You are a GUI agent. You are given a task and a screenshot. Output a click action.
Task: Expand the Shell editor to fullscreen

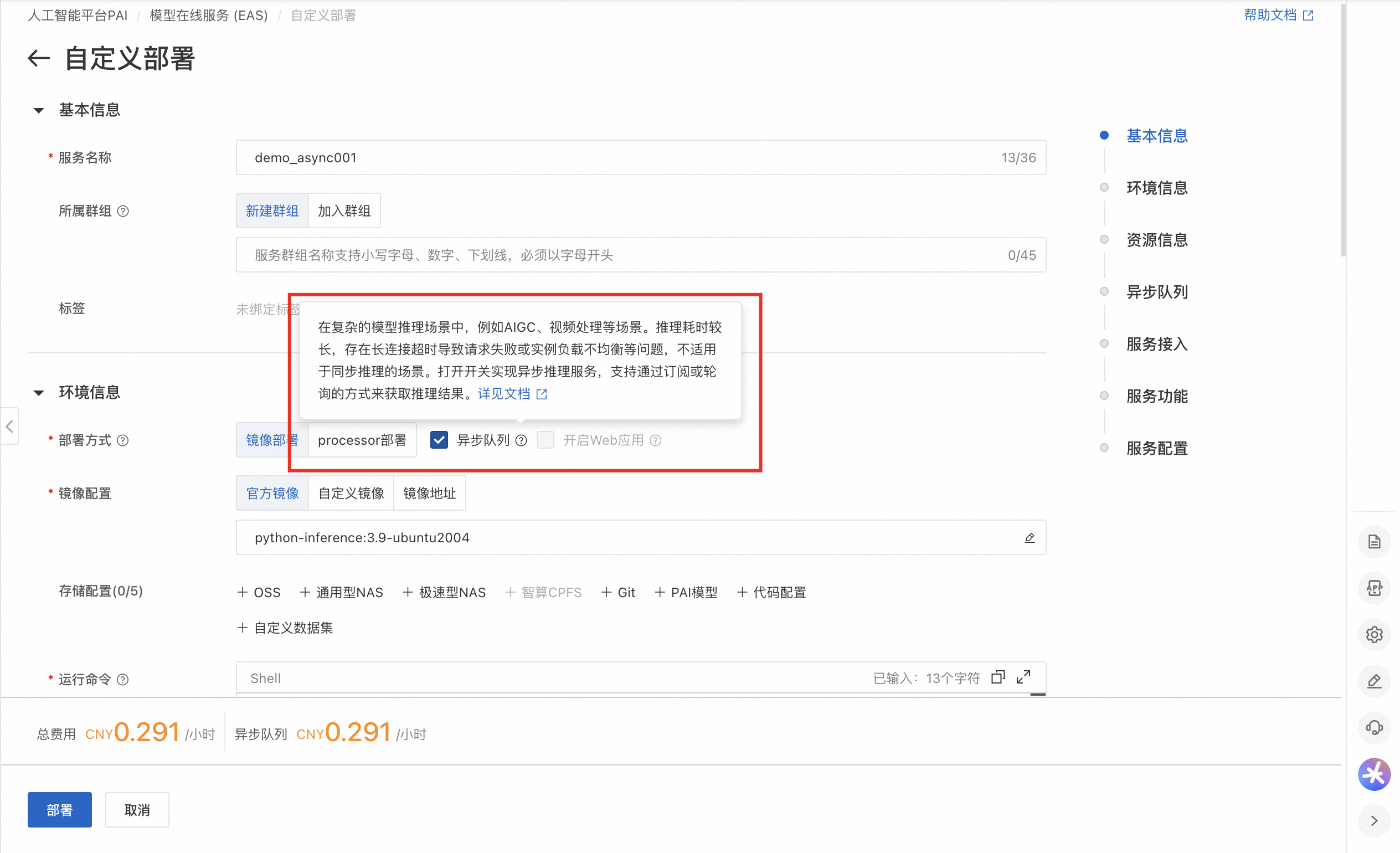pyautogui.click(x=1023, y=677)
